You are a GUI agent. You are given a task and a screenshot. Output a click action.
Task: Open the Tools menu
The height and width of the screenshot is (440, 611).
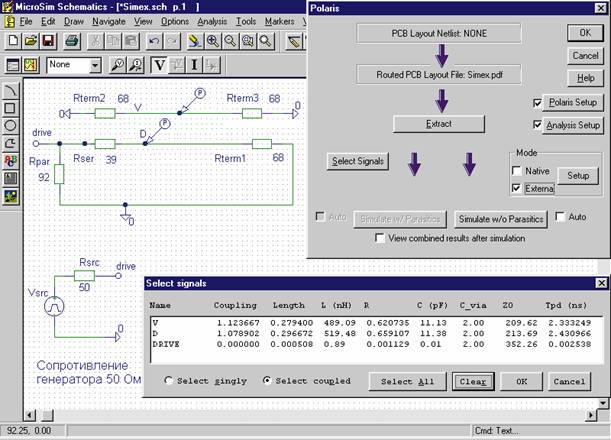tap(246, 21)
